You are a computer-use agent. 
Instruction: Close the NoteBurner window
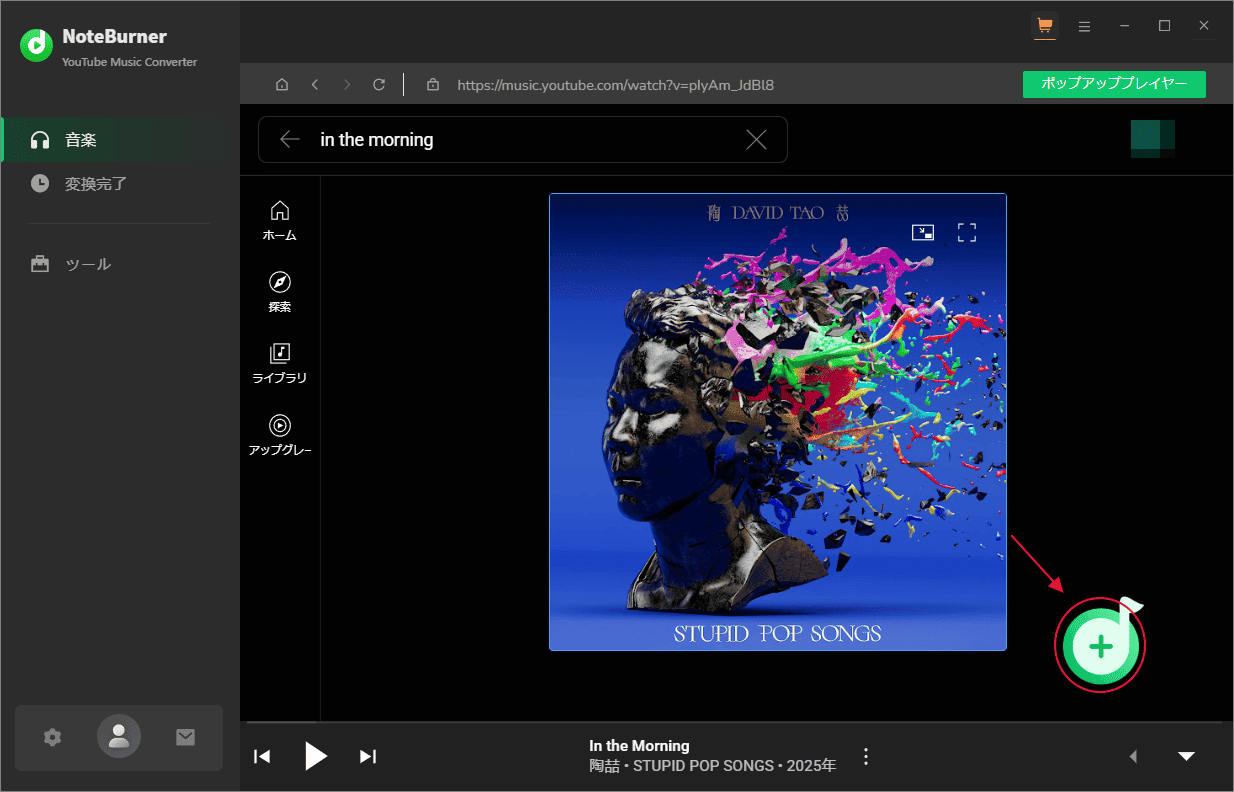[x=1204, y=27]
